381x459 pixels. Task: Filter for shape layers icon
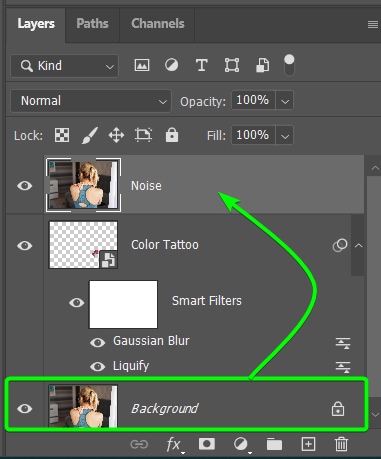232,65
